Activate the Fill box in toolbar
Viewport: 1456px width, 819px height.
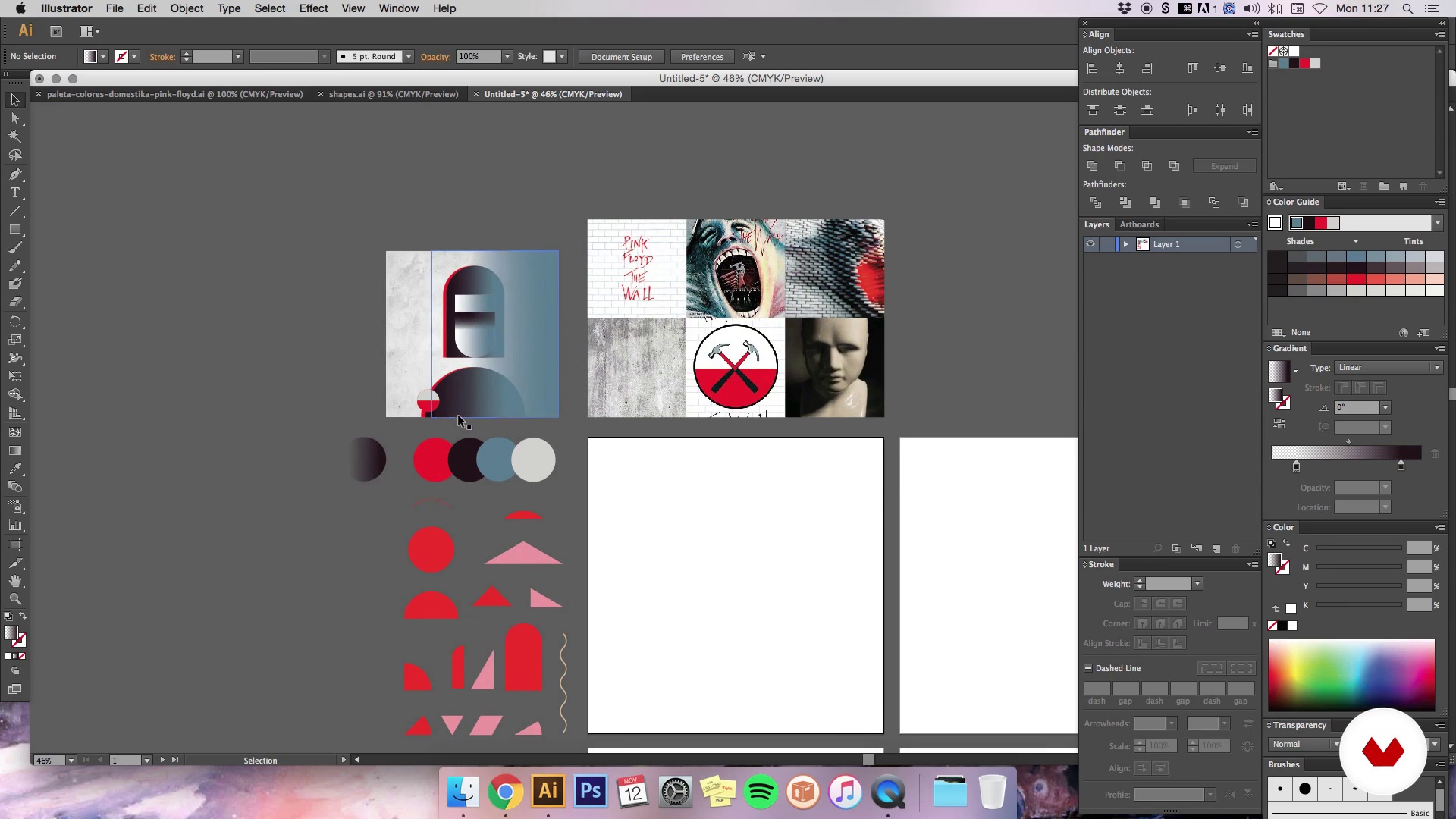tap(11, 632)
